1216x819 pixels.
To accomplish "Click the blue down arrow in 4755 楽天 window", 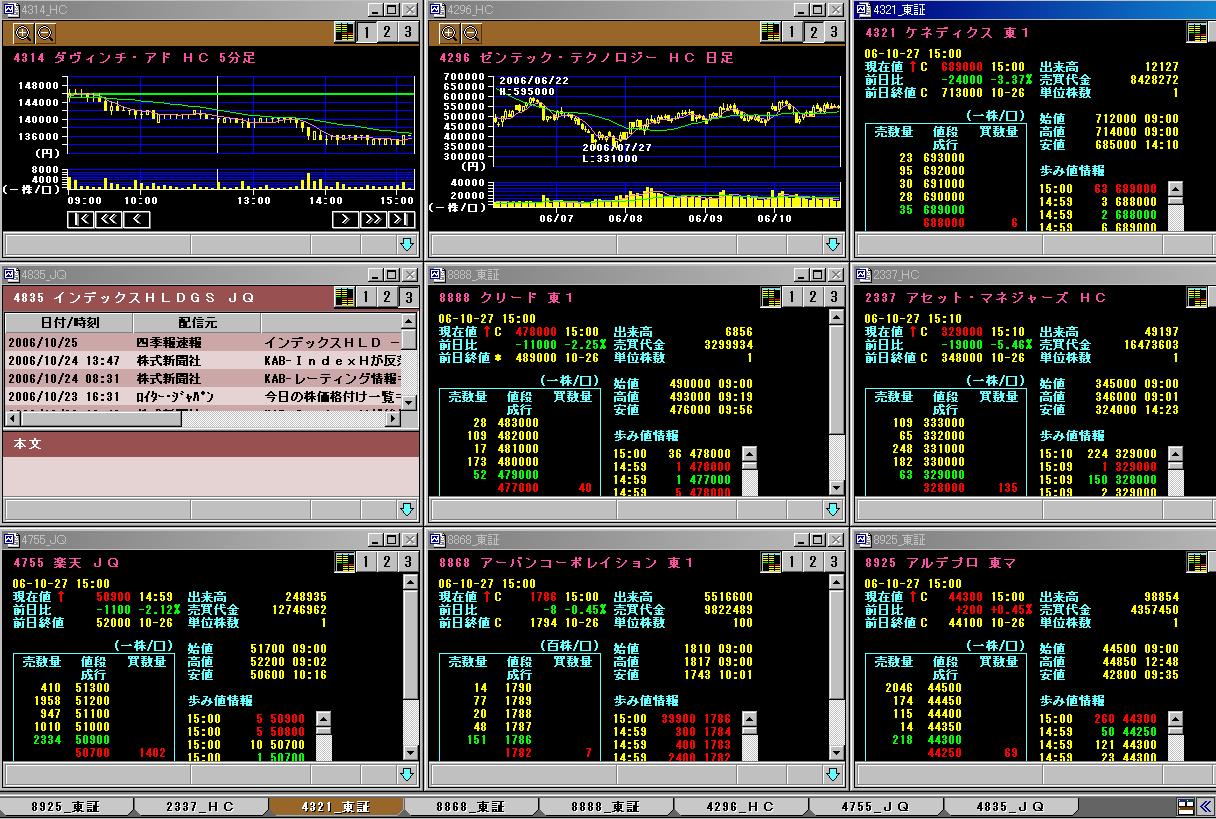I will (x=408, y=774).
